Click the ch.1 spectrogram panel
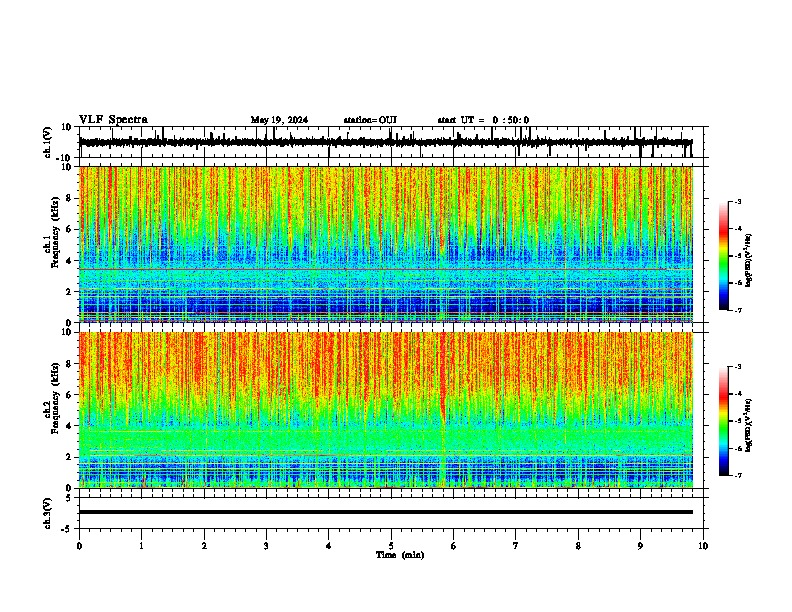 pos(386,244)
